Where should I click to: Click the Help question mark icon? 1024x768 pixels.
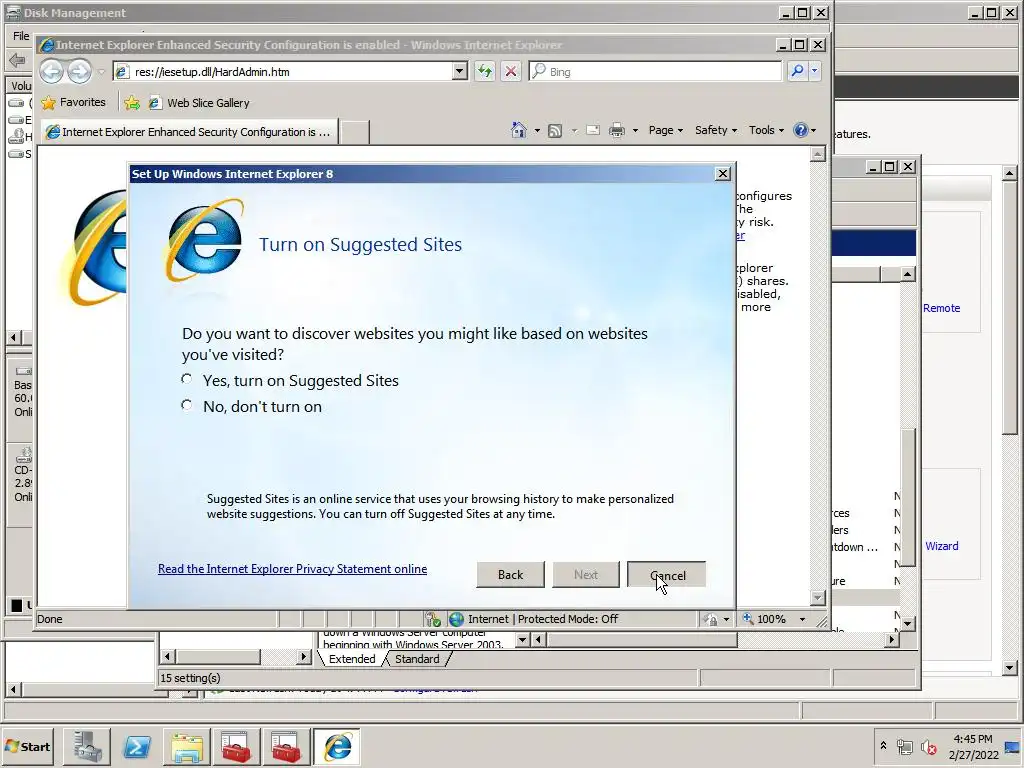801,130
